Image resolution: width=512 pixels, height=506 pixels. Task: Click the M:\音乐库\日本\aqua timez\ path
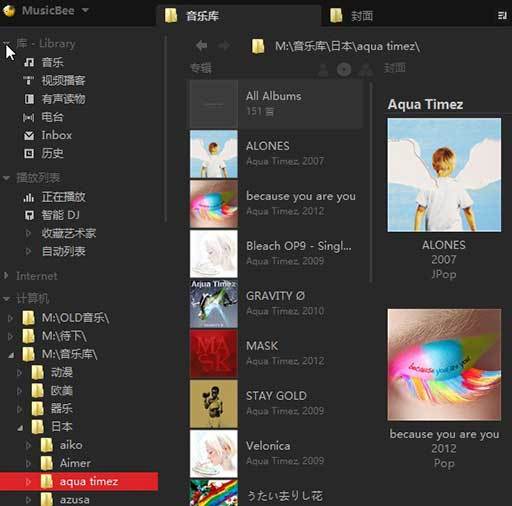(x=347, y=46)
